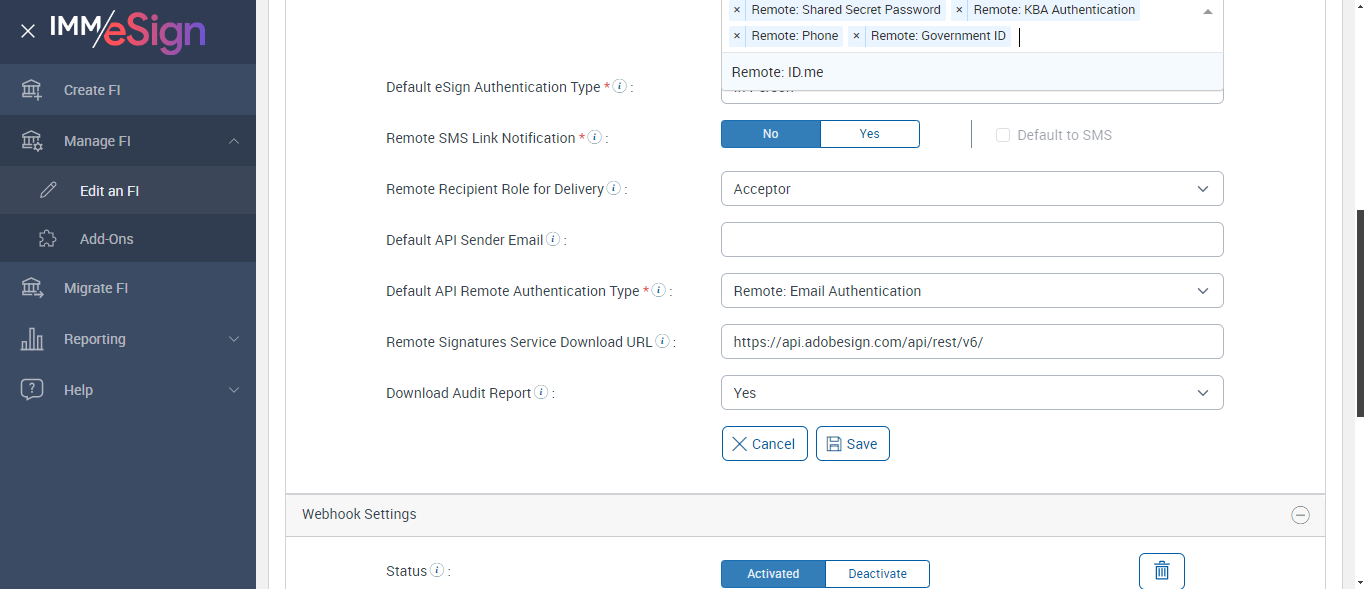Click the Cancel button
The image size is (1366, 589).
coord(764,444)
